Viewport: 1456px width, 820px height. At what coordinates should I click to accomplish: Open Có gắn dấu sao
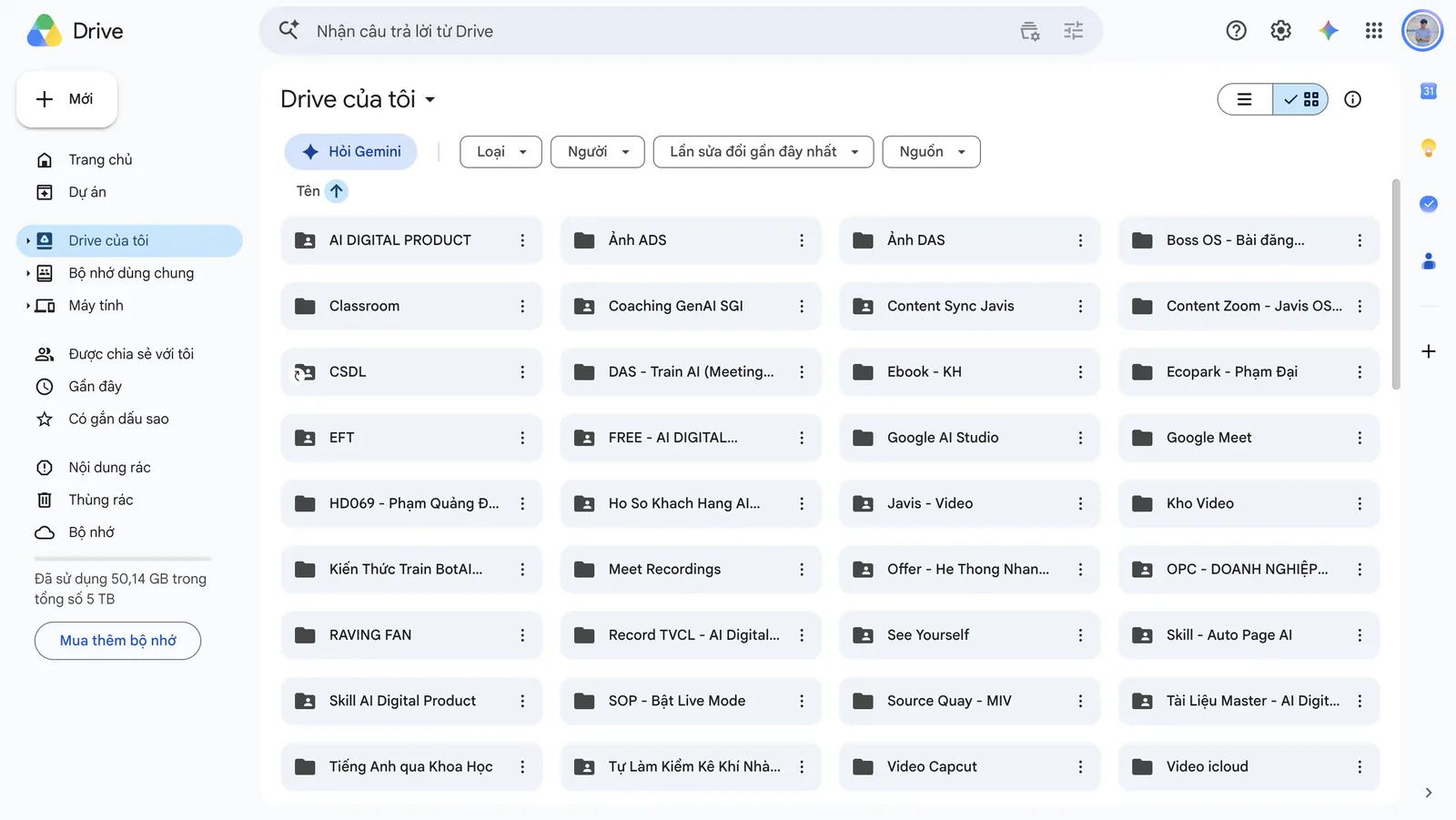pyautogui.click(x=129, y=419)
